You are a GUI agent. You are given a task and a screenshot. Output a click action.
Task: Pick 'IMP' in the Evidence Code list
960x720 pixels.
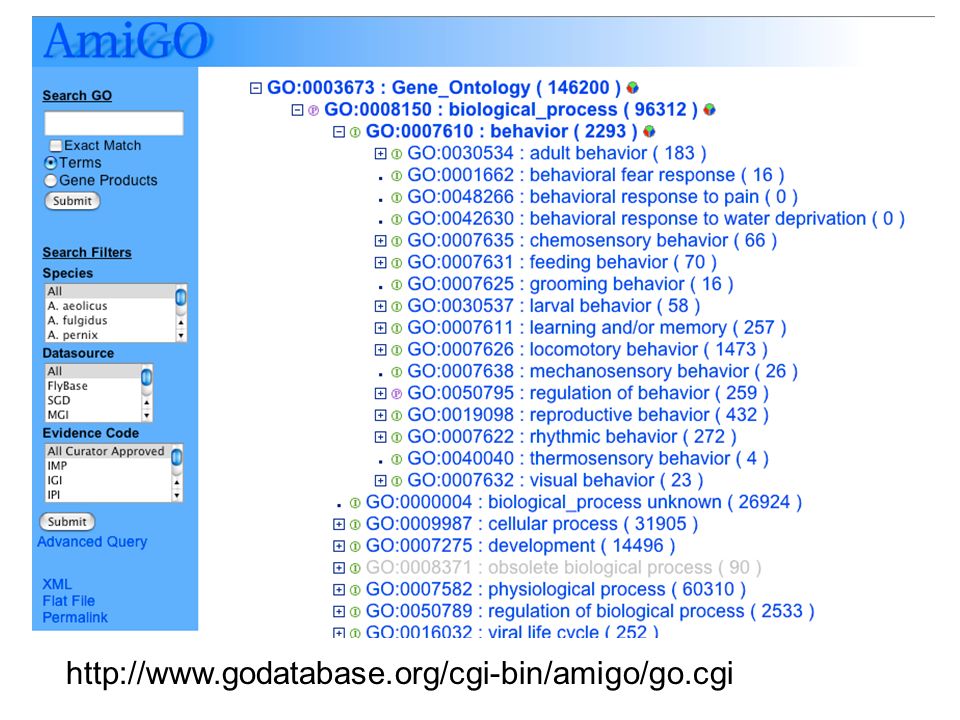(x=108, y=465)
